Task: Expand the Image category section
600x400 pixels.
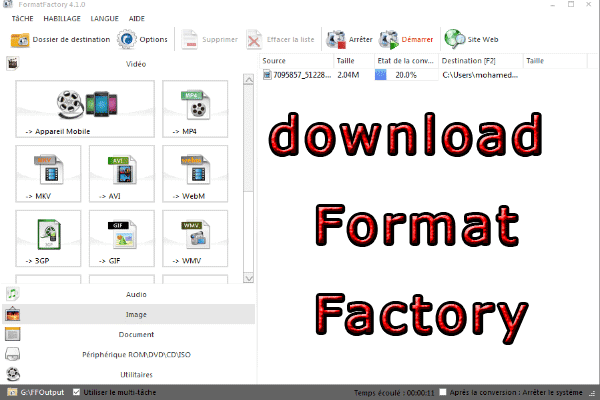Action: click(x=129, y=314)
